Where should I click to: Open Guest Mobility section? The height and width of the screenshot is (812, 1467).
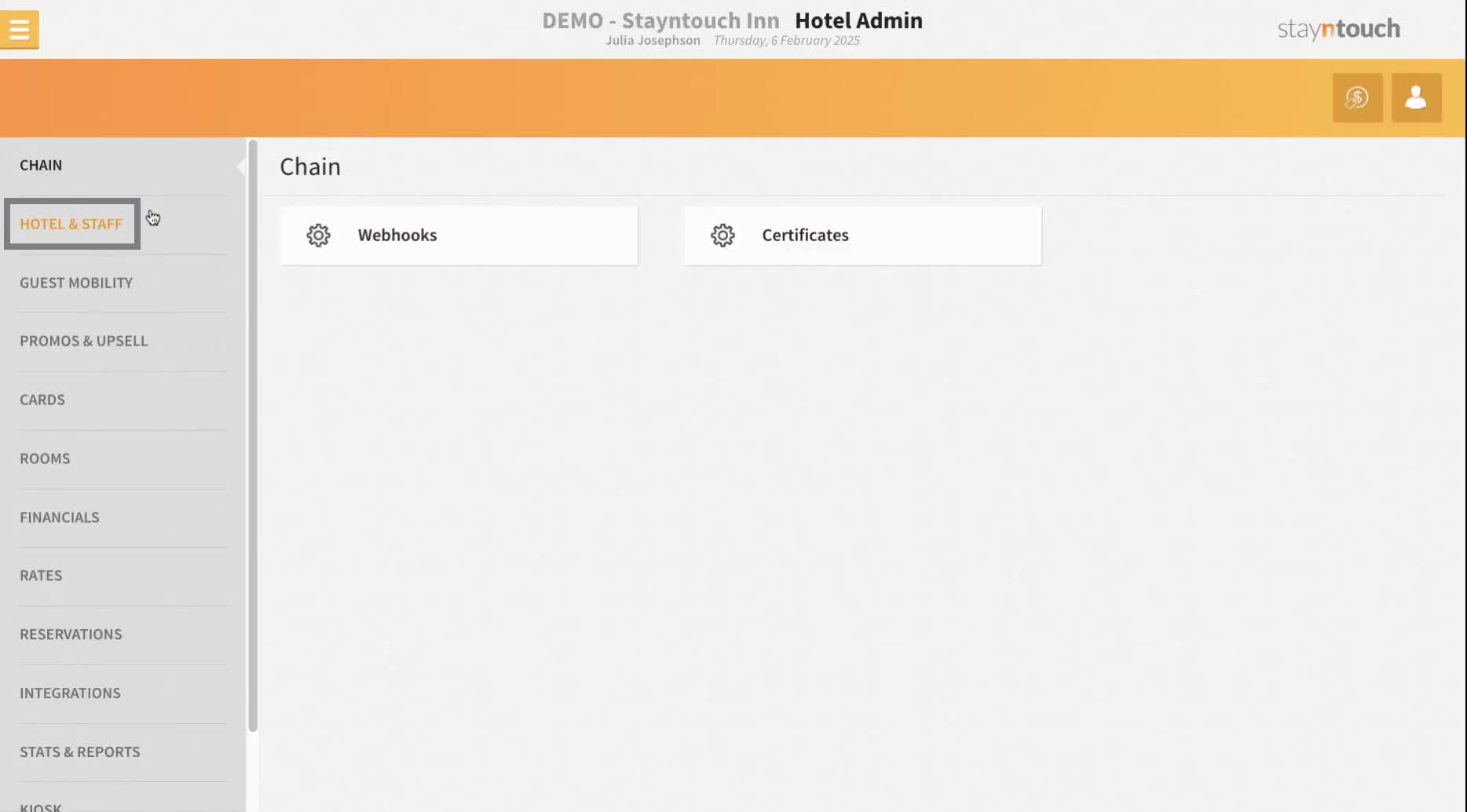tap(76, 283)
